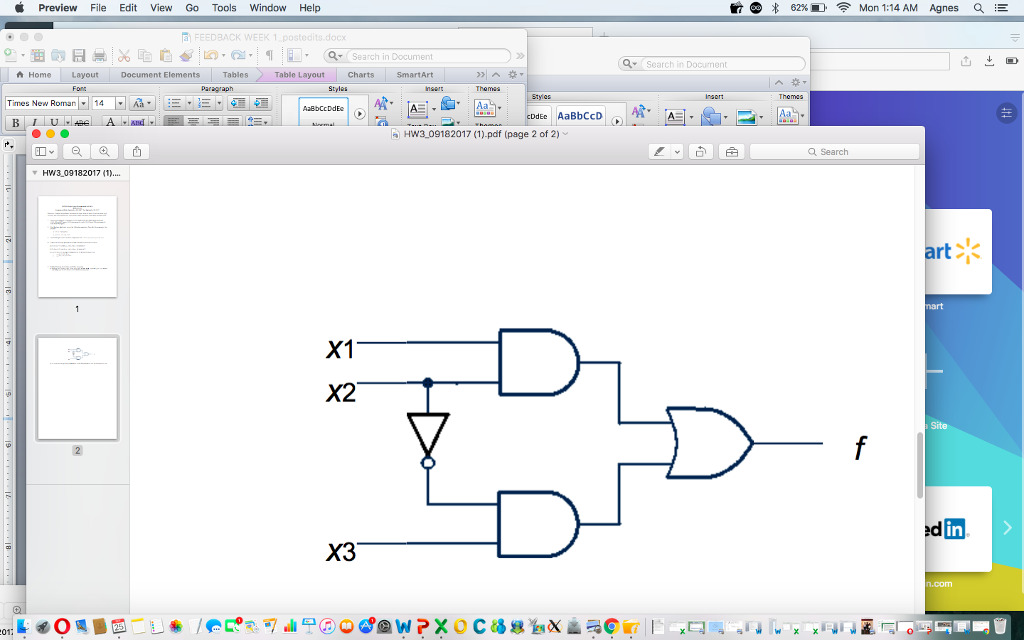Image resolution: width=1024 pixels, height=640 pixels.
Task: Toggle the bulleted list option
Action: 178,102
